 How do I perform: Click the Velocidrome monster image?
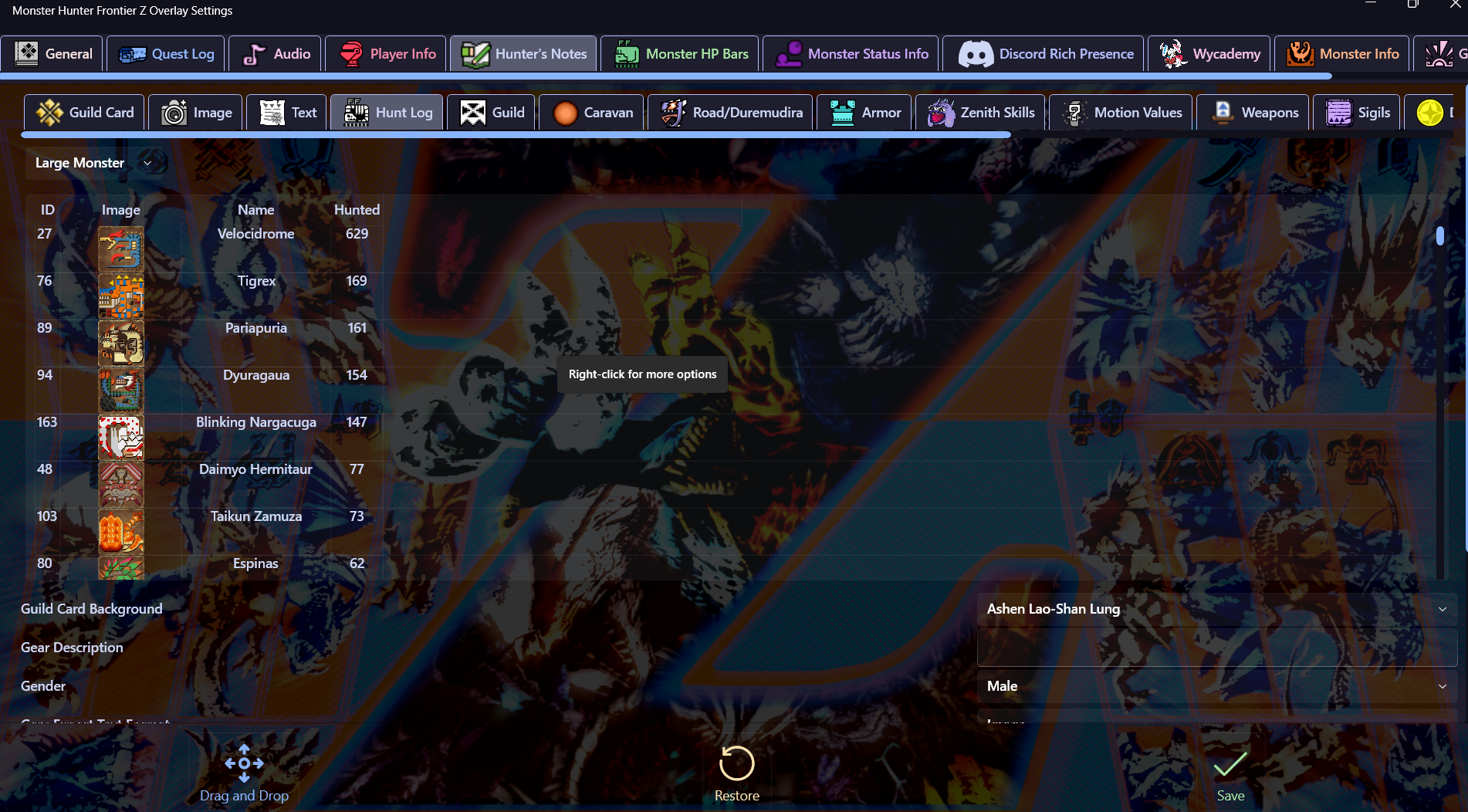pyautogui.click(x=121, y=249)
